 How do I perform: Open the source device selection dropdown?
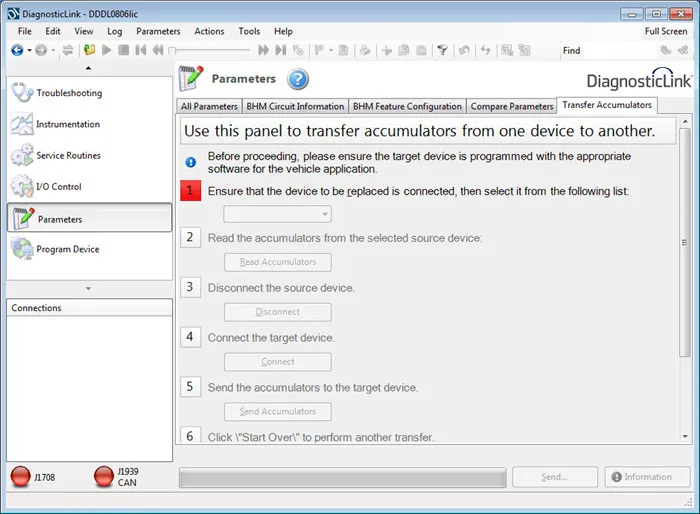pos(277,214)
